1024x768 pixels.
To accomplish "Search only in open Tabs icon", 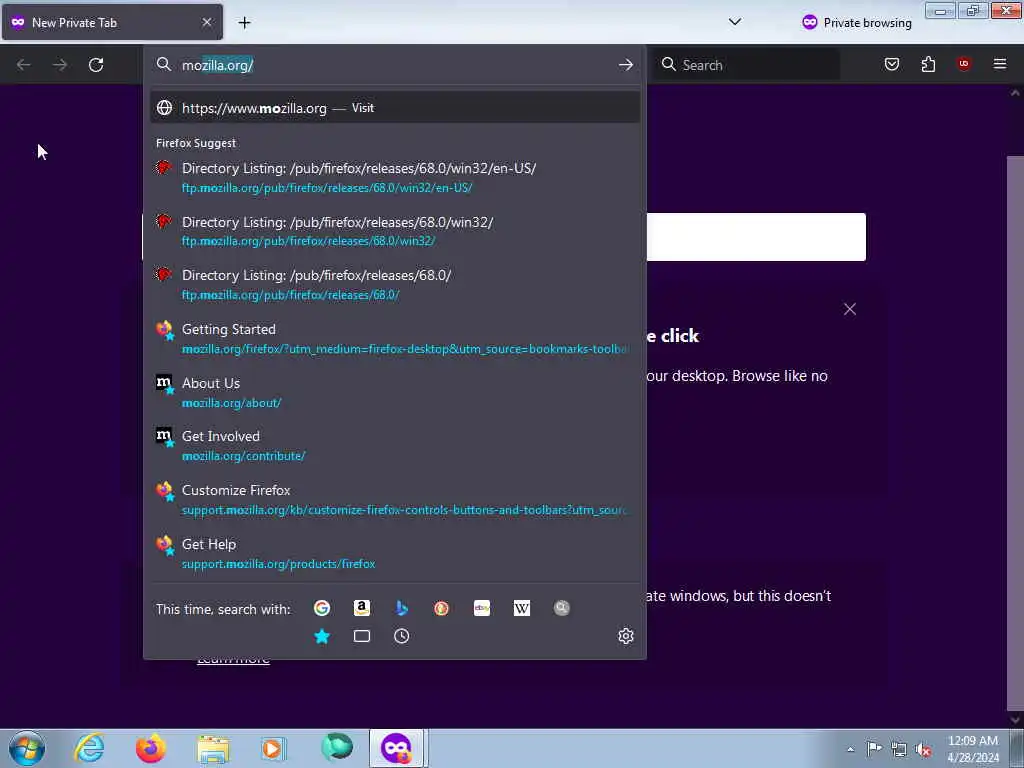I will (362, 636).
